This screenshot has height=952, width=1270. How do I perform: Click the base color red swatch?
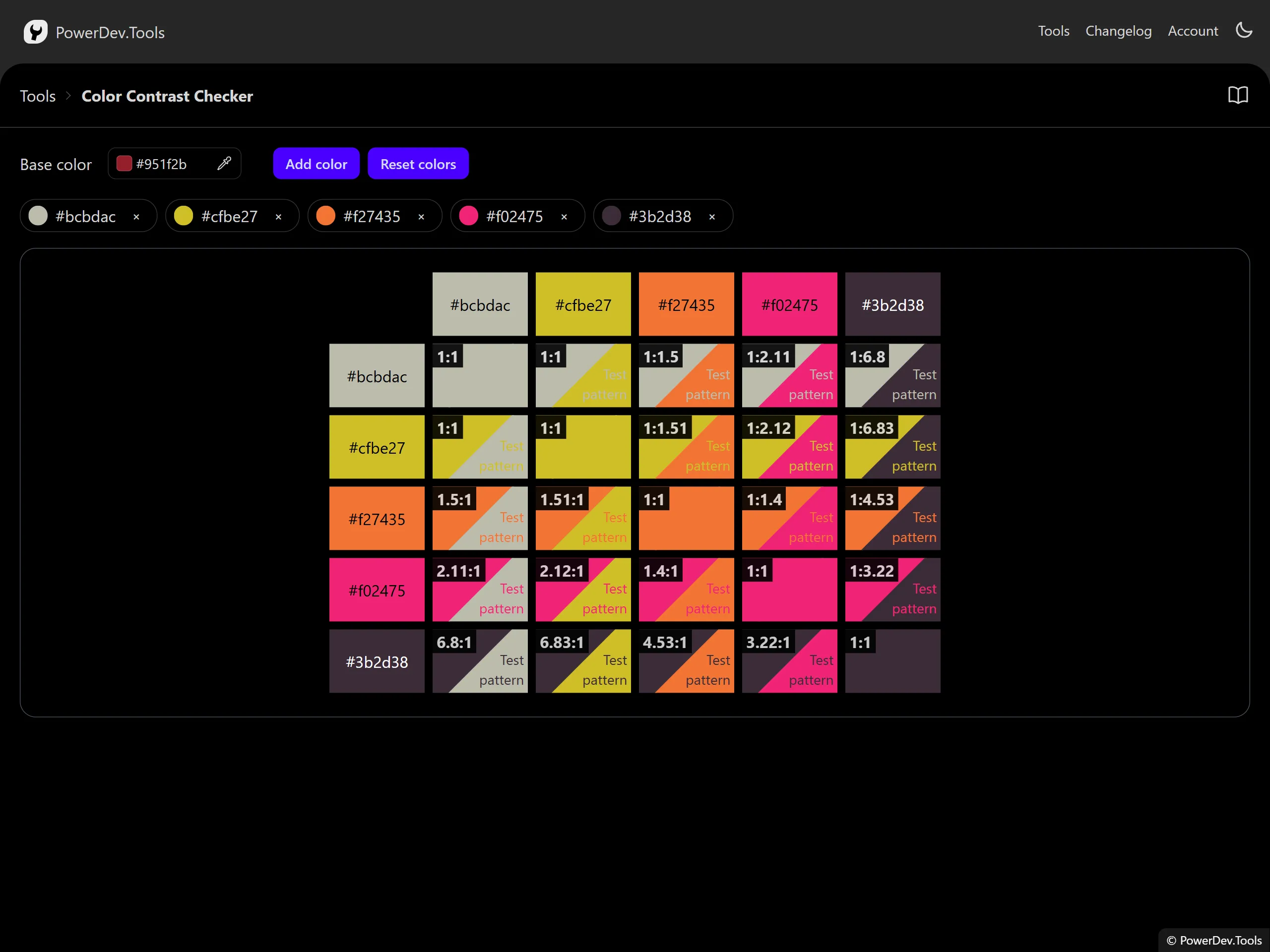pyautogui.click(x=124, y=164)
